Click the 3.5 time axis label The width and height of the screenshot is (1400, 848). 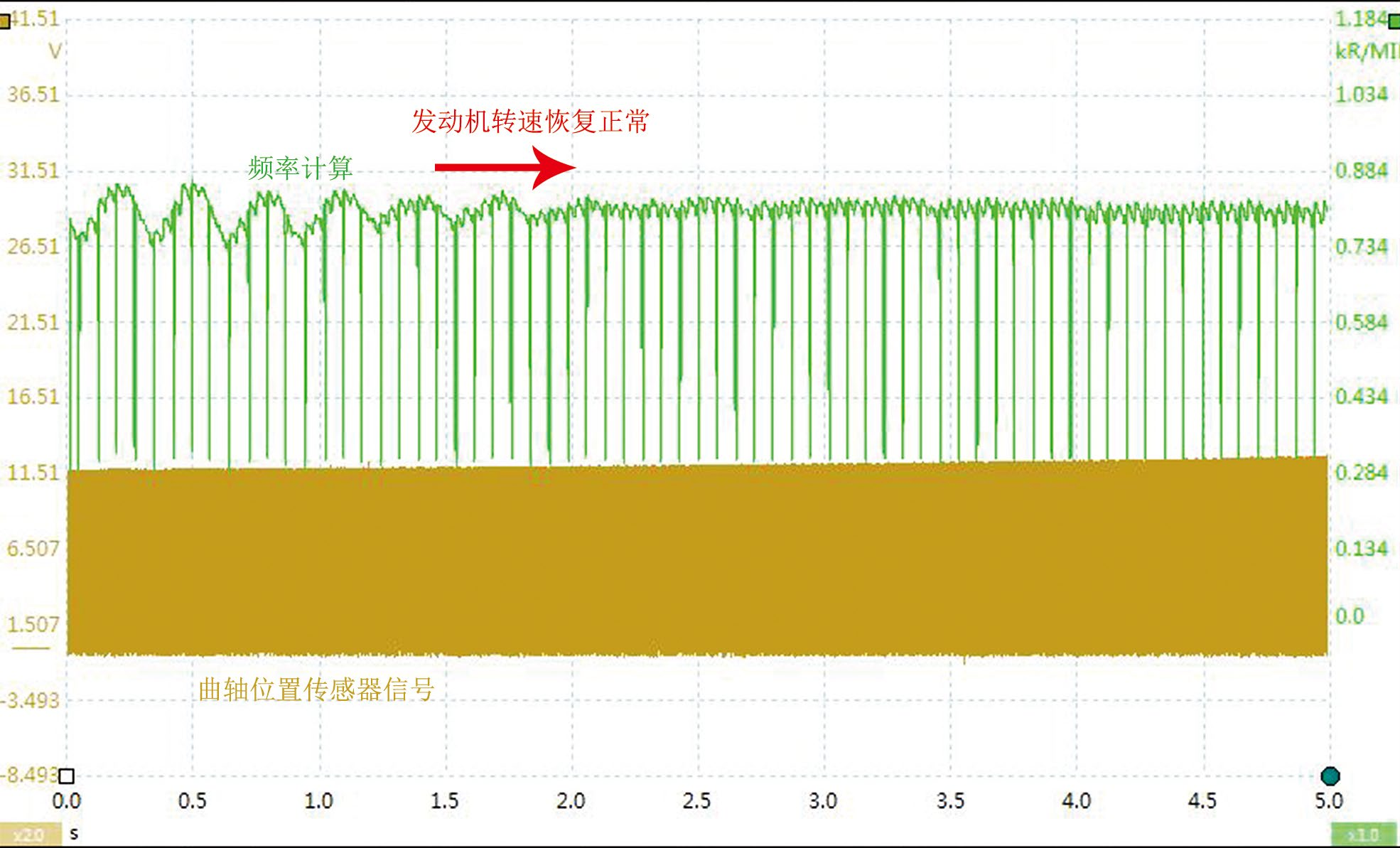pyautogui.click(x=950, y=801)
